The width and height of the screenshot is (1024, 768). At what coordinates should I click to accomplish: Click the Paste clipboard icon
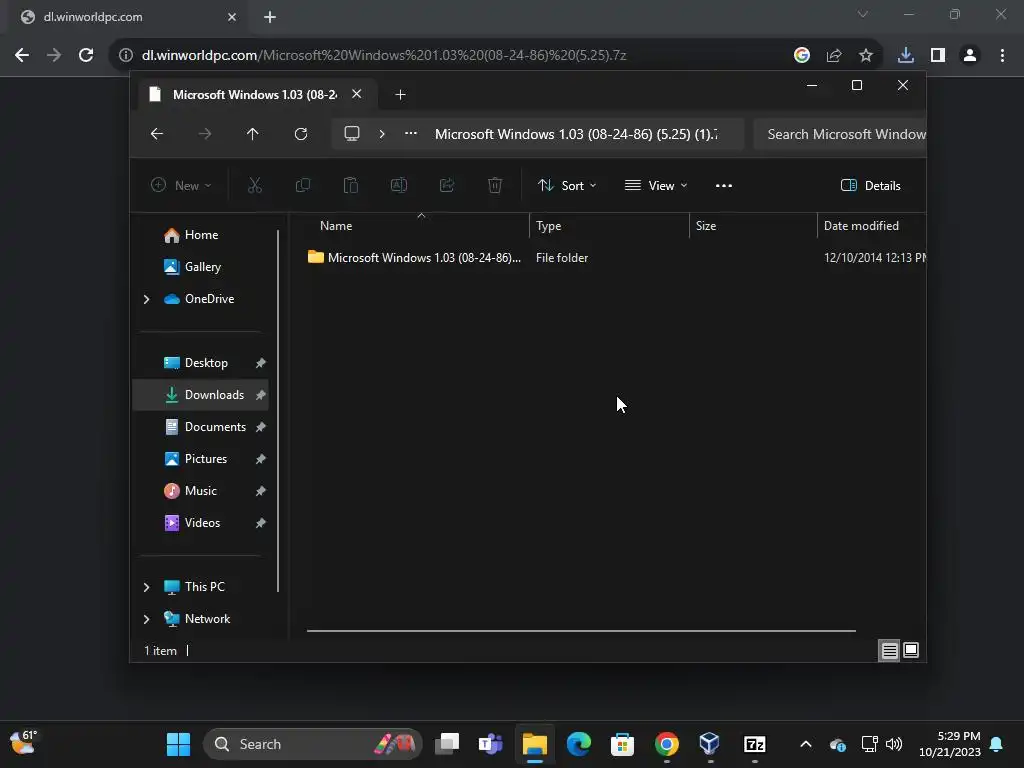[351, 185]
